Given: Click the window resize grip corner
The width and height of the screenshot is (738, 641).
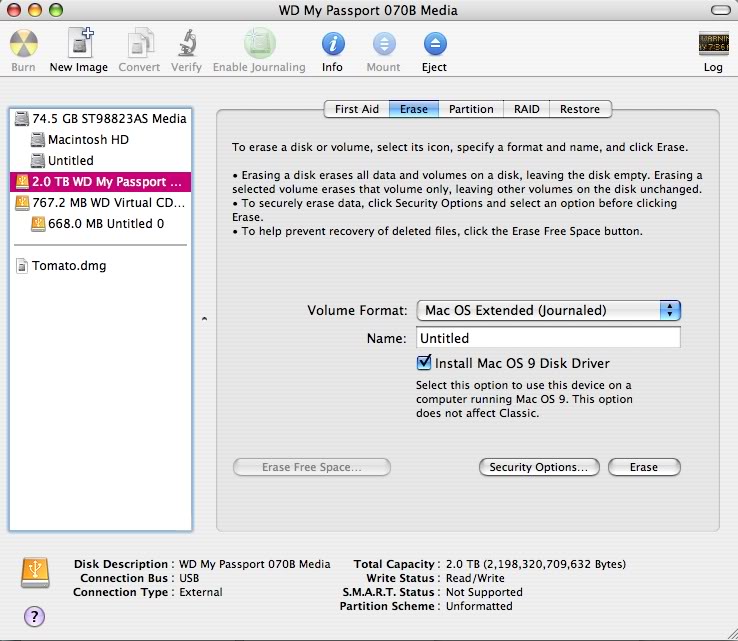Looking at the screenshot, I should click(731, 634).
